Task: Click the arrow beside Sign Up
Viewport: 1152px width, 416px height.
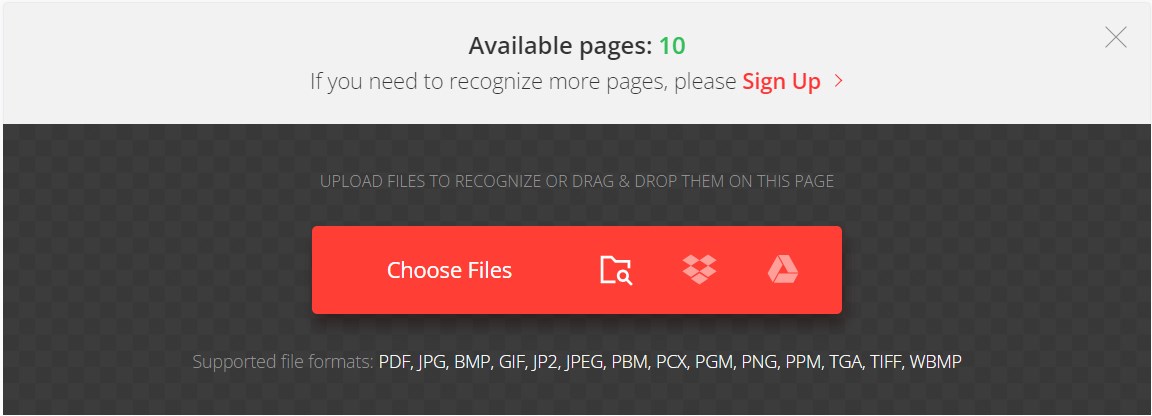Action: point(838,81)
